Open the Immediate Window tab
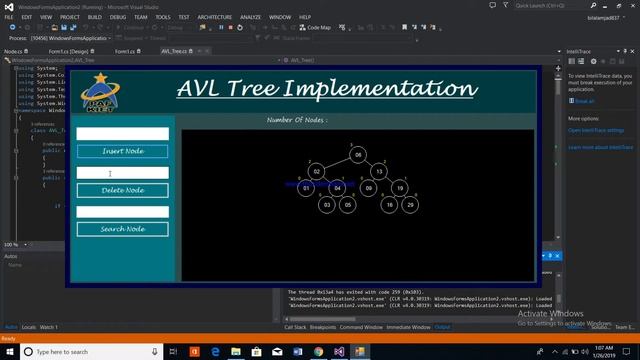 click(x=408, y=327)
